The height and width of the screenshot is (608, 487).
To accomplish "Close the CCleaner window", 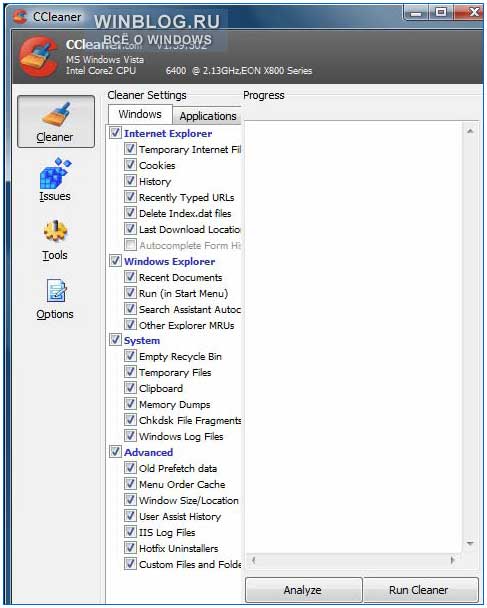I will tap(468, 12).
